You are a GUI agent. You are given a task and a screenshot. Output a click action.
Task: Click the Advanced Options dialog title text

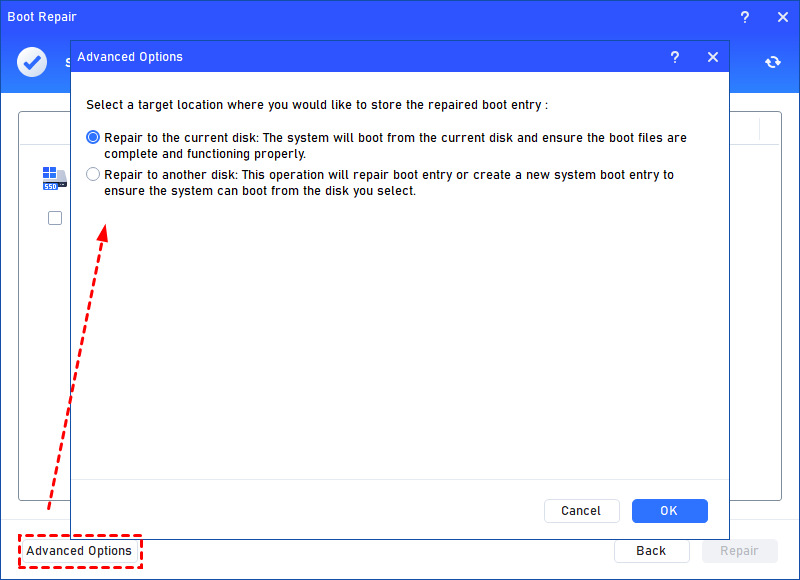130,57
